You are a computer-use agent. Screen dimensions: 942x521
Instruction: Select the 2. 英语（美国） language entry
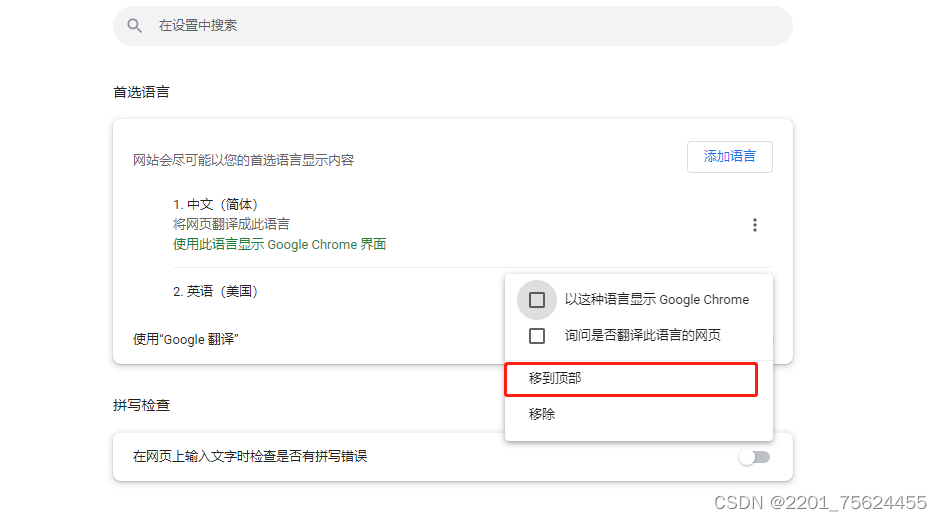click(x=215, y=291)
